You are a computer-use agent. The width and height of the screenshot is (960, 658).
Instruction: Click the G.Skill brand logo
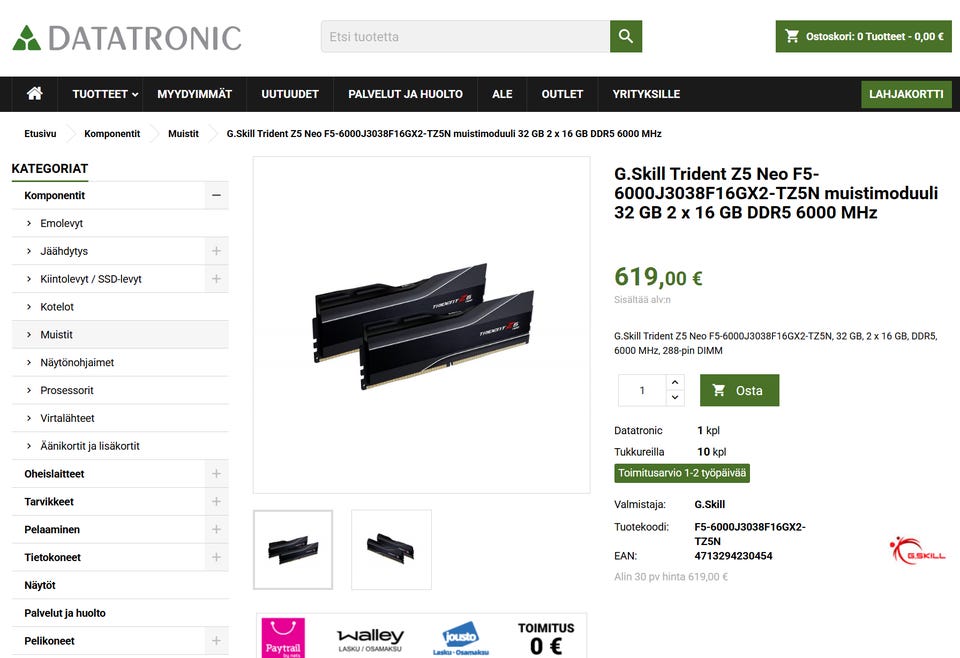click(917, 550)
